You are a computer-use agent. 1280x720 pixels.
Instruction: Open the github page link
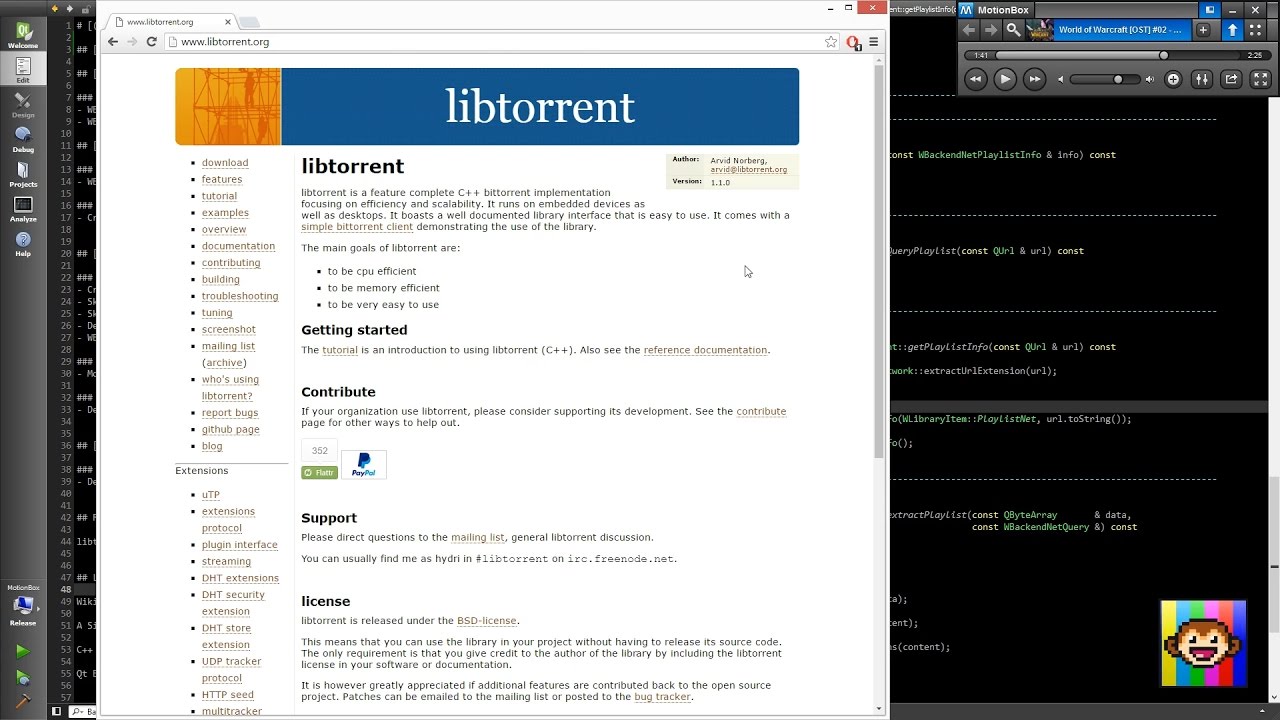click(x=230, y=429)
